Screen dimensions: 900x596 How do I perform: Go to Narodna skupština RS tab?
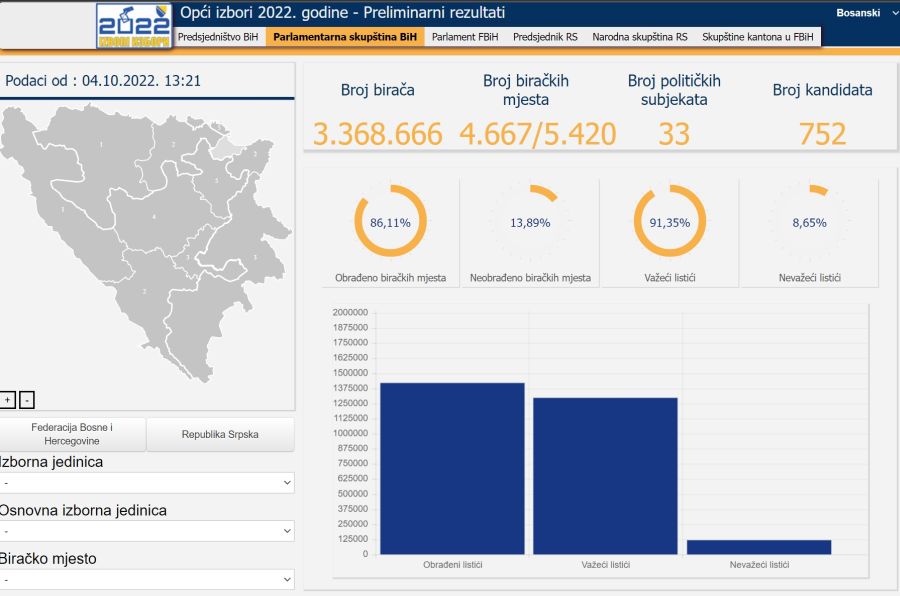point(640,37)
